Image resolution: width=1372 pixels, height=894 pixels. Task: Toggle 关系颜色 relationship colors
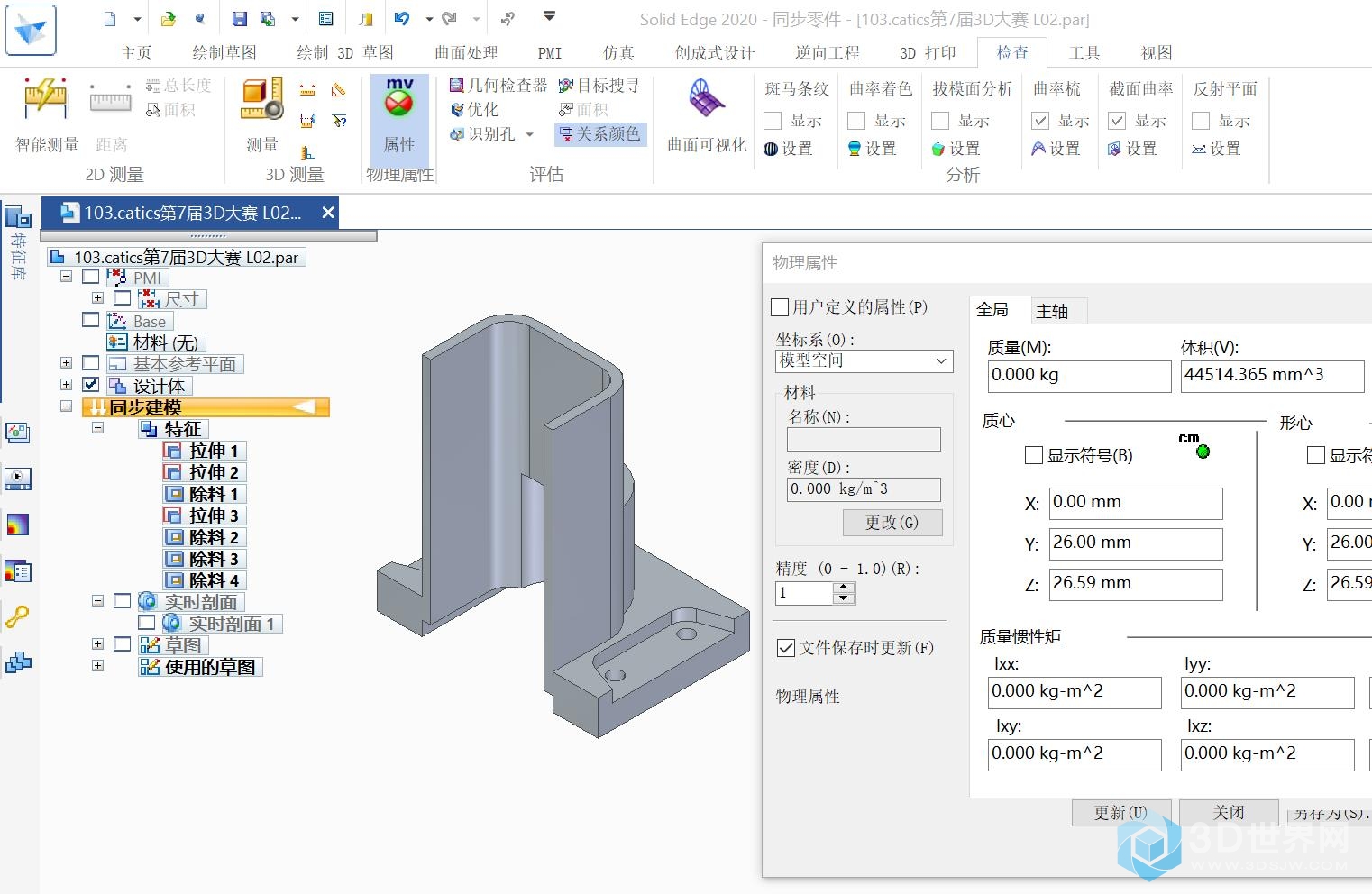point(599,134)
